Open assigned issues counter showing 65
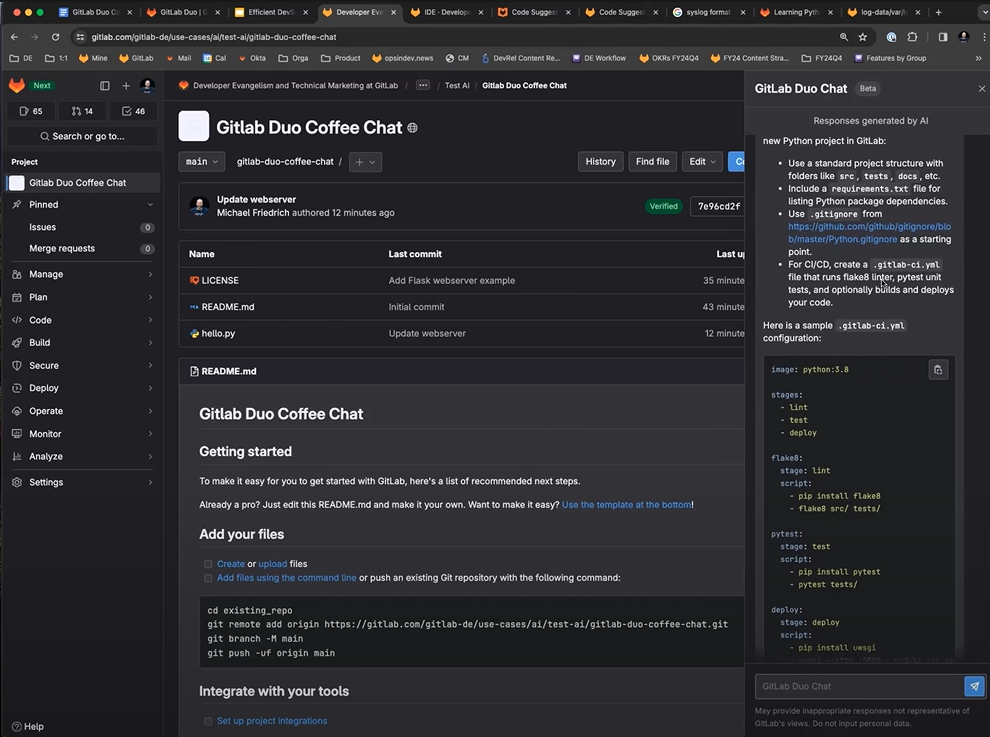This screenshot has height=737, width=990. pos(31,111)
